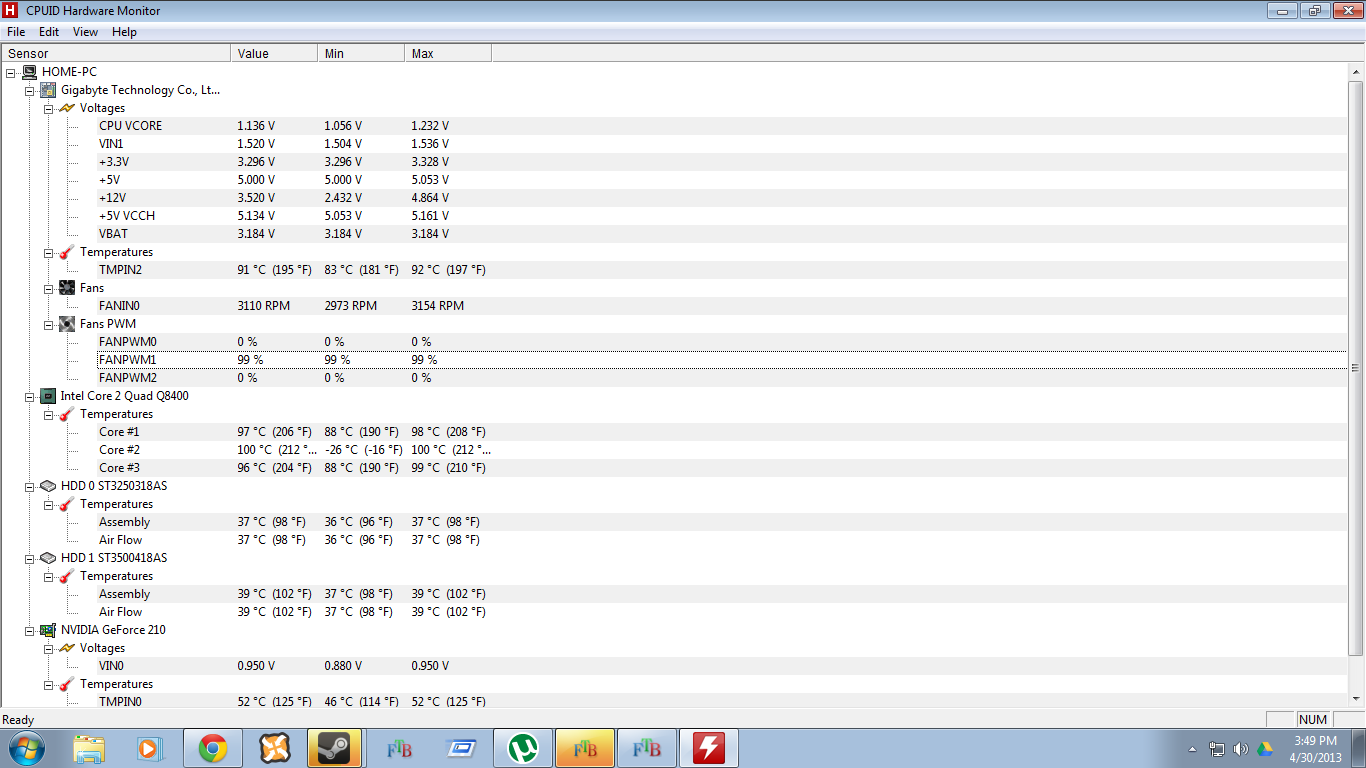This screenshot has height=768, width=1366.
Task: Collapse the motherboard Voltages node
Action: tap(49, 108)
